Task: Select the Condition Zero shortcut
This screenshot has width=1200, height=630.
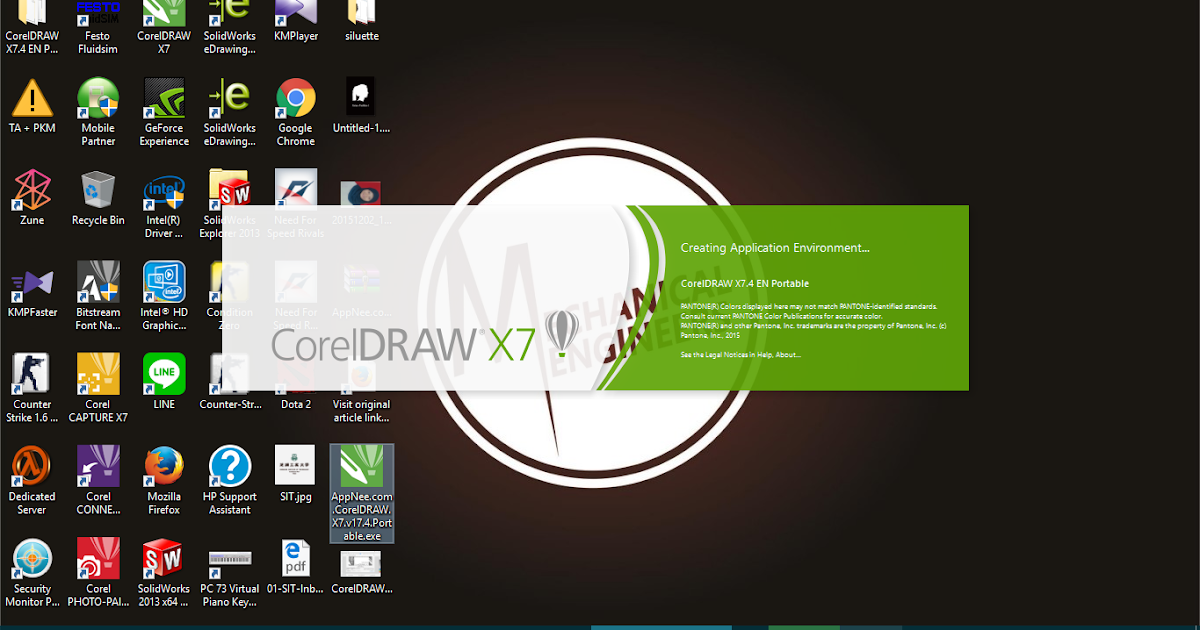Action: pyautogui.click(x=230, y=296)
